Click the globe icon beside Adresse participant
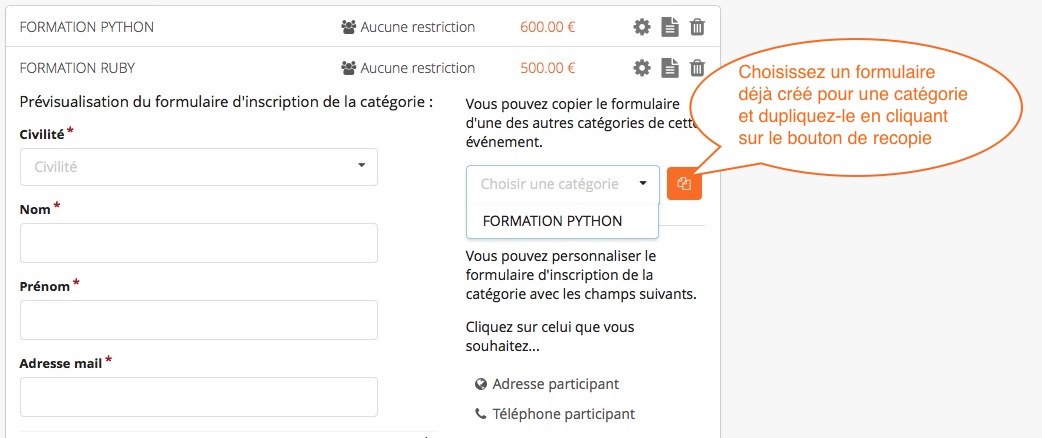 tap(481, 384)
